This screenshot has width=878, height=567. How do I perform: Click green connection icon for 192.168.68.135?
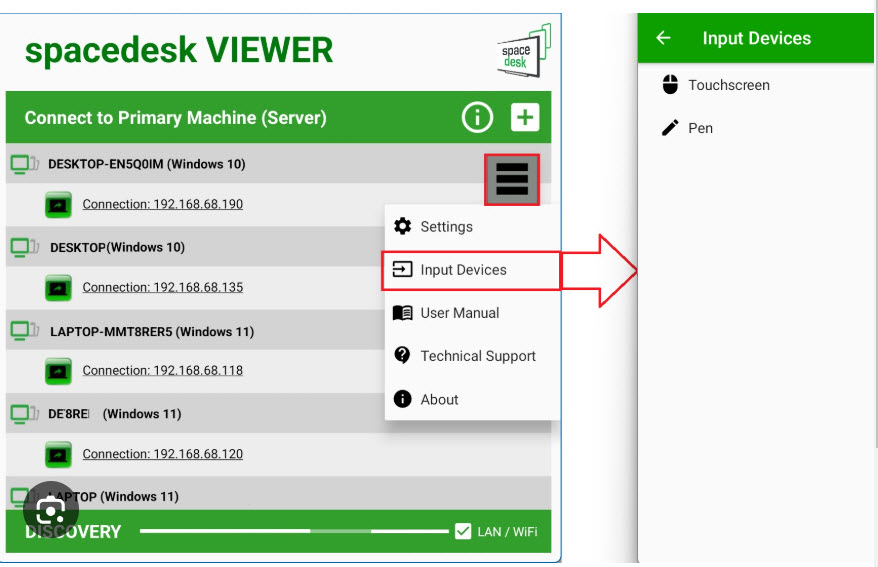(58, 288)
